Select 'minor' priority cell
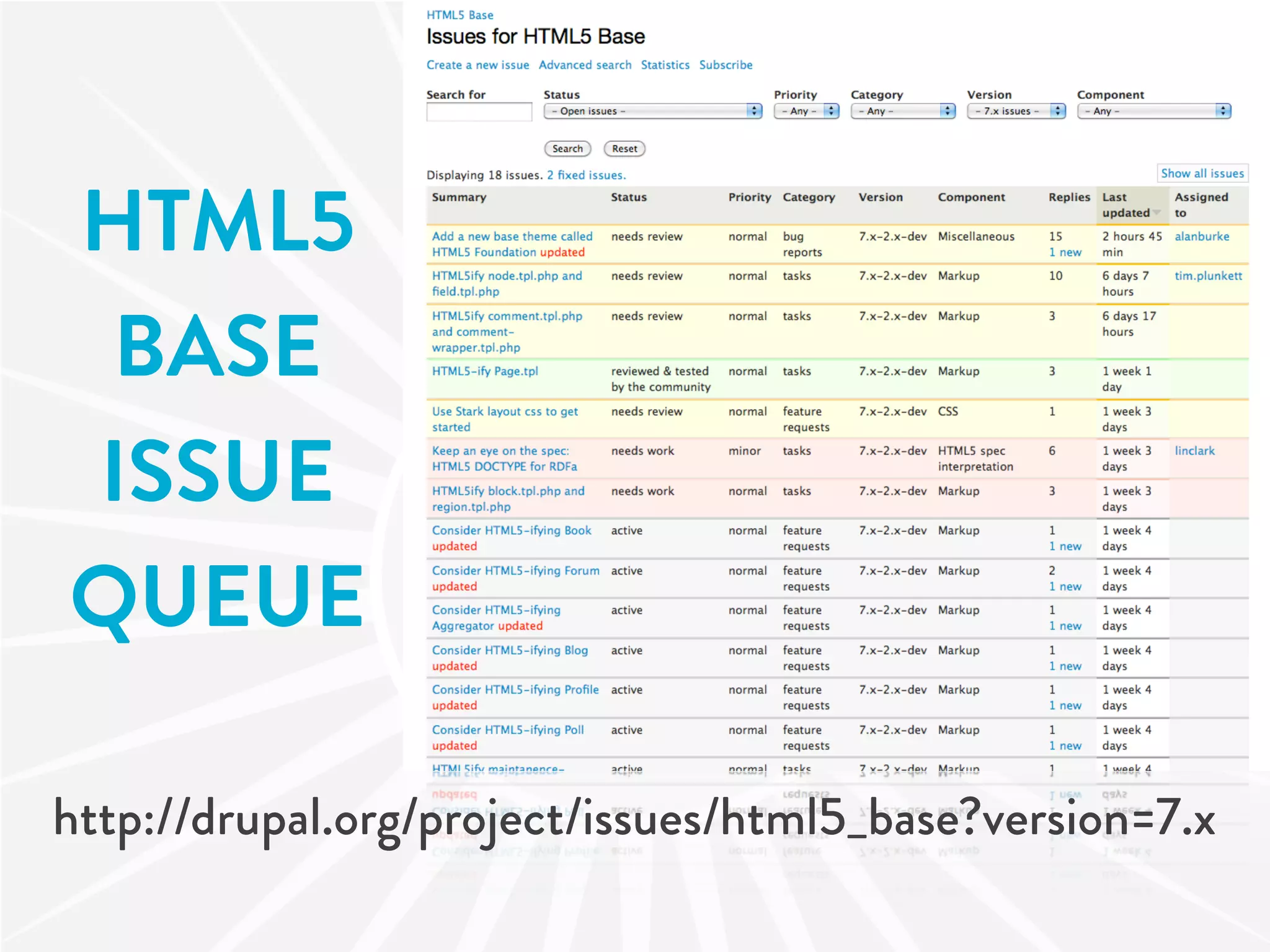The height and width of the screenshot is (952, 1270). tap(744, 451)
